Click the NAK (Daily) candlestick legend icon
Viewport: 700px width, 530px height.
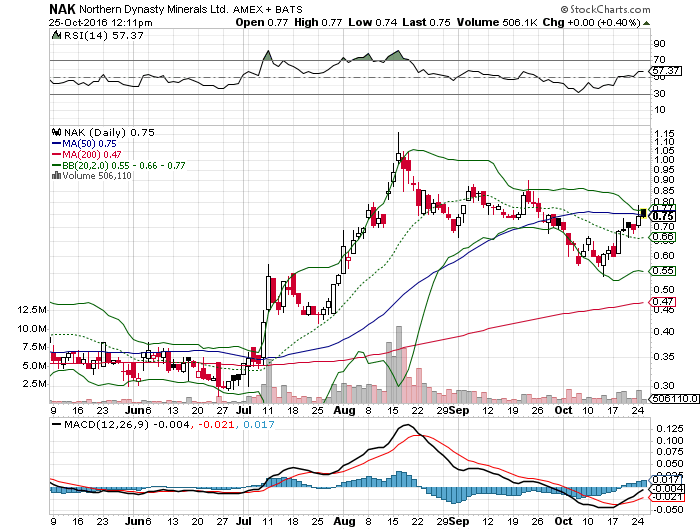point(55,131)
